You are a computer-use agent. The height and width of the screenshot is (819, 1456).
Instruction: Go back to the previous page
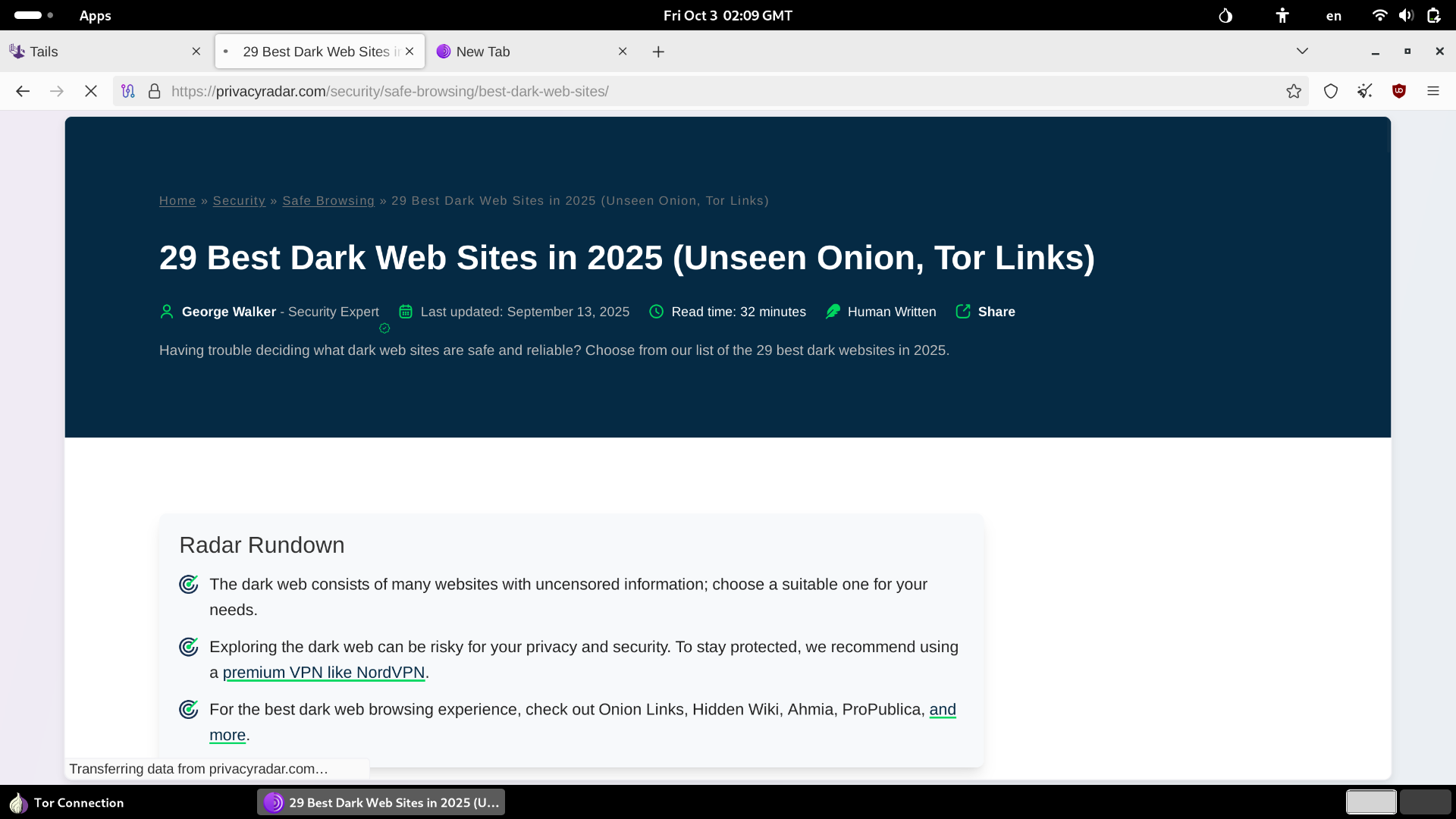point(23,91)
